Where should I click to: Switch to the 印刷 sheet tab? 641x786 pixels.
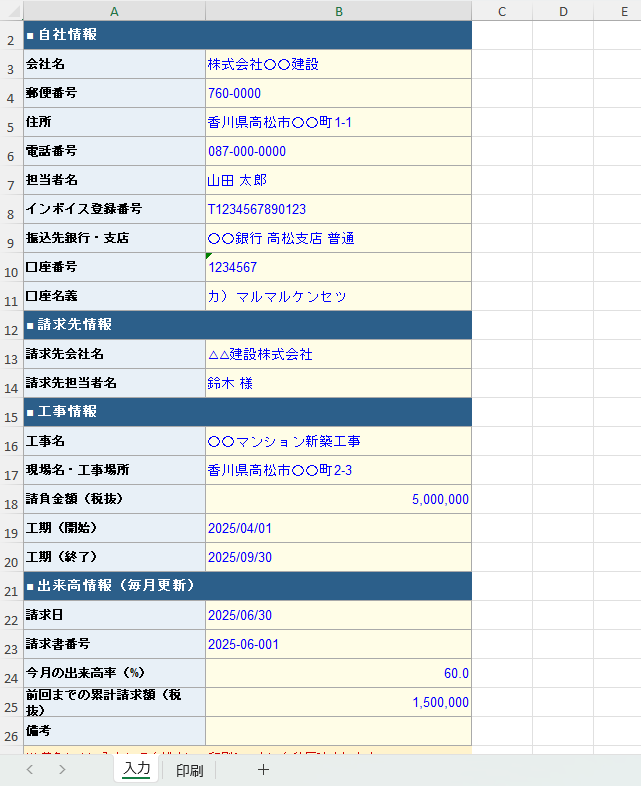pos(189,770)
